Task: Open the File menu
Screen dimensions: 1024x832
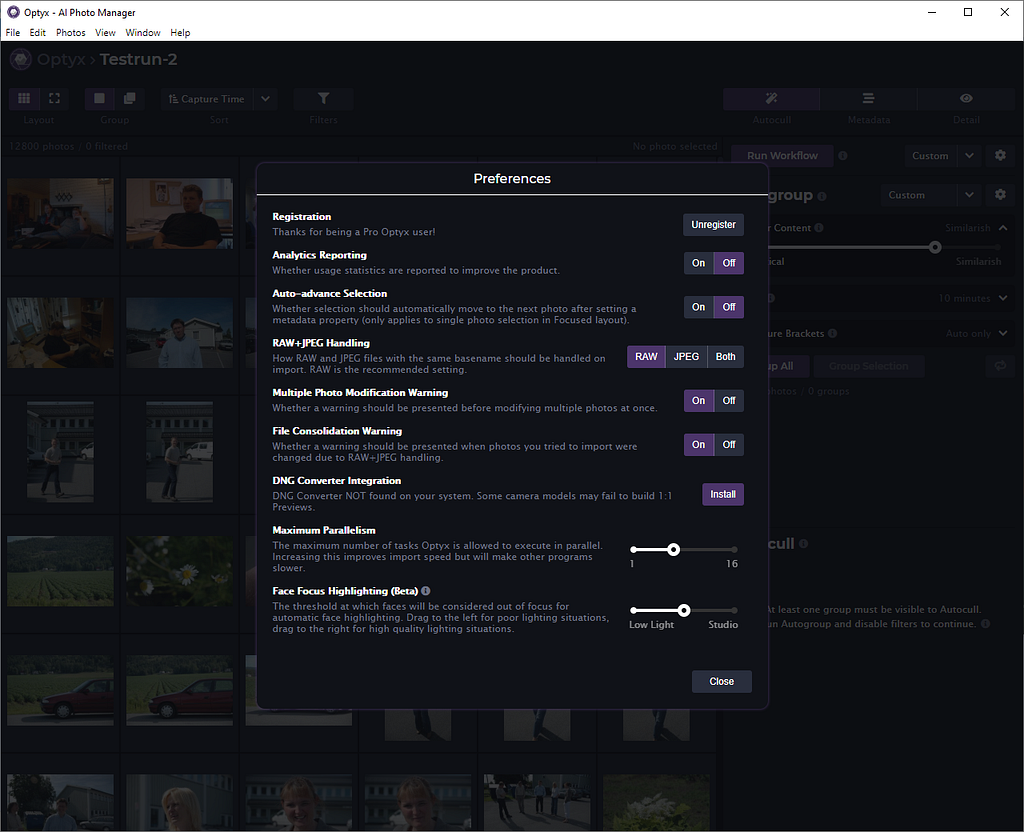Action: pyautogui.click(x=13, y=33)
